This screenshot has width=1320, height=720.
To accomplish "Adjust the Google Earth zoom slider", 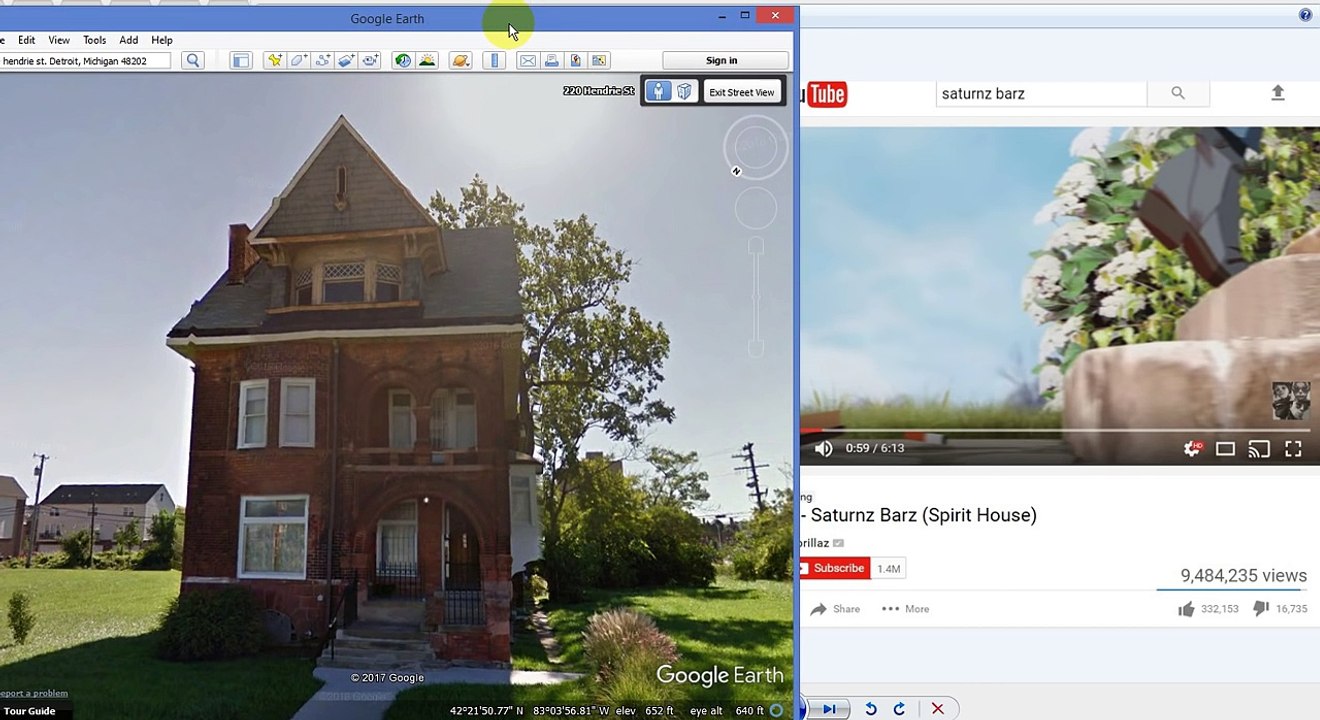I will point(756,297).
